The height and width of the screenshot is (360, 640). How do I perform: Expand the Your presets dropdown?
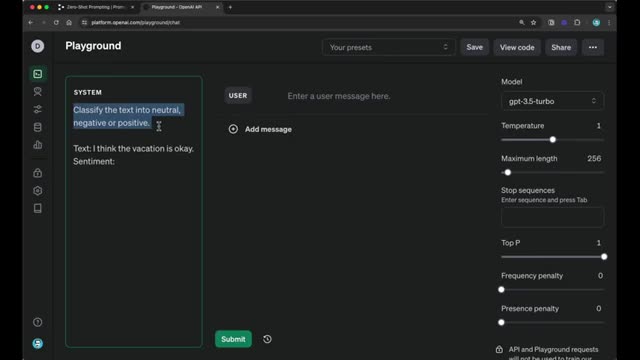pos(388,47)
